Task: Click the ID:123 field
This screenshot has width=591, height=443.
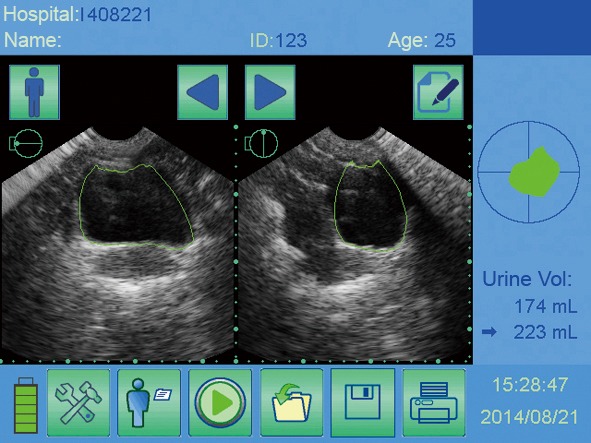Action: click(x=279, y=40)
